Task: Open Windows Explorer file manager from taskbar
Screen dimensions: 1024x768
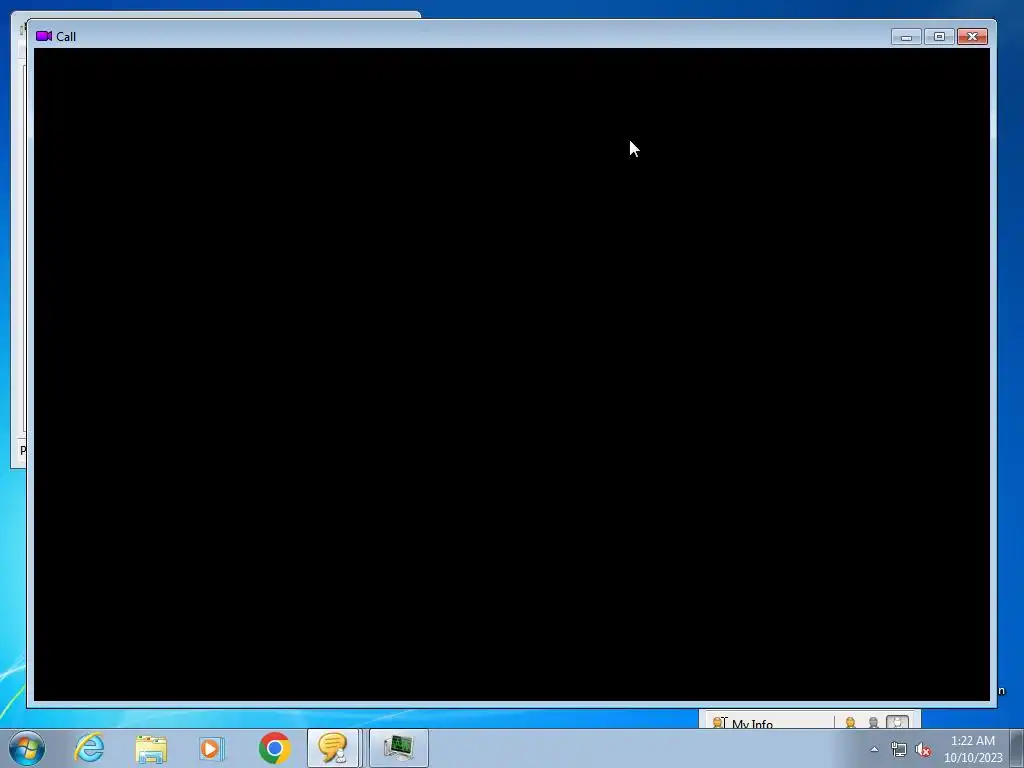Action: [x=151, y=748]
